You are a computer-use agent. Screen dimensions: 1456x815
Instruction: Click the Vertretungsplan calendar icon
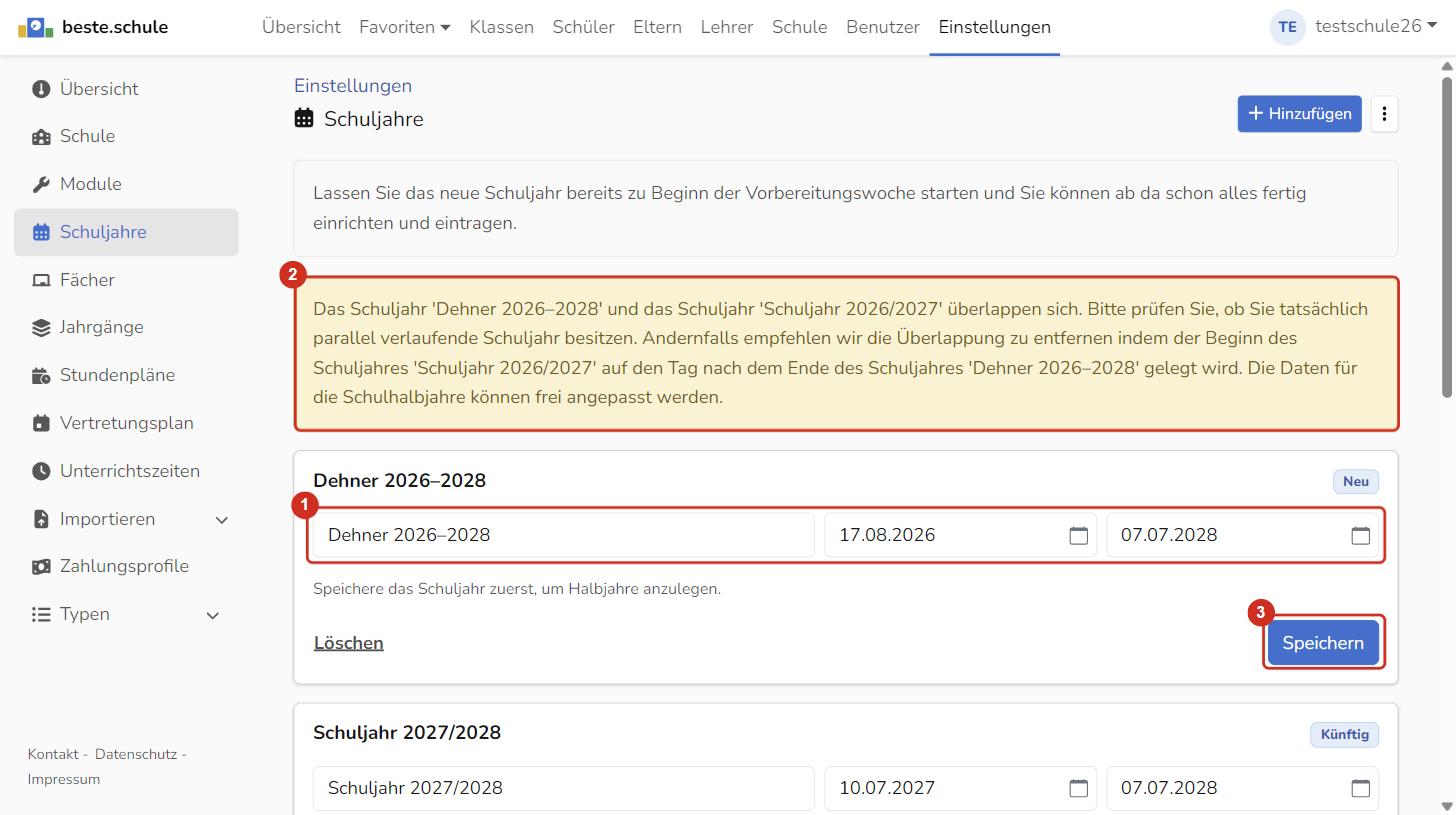coord(41,424)
